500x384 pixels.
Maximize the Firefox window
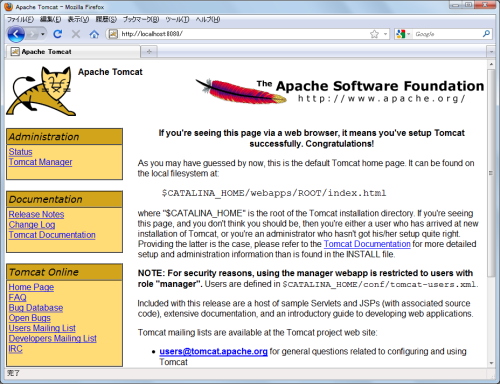click(468, 5)
